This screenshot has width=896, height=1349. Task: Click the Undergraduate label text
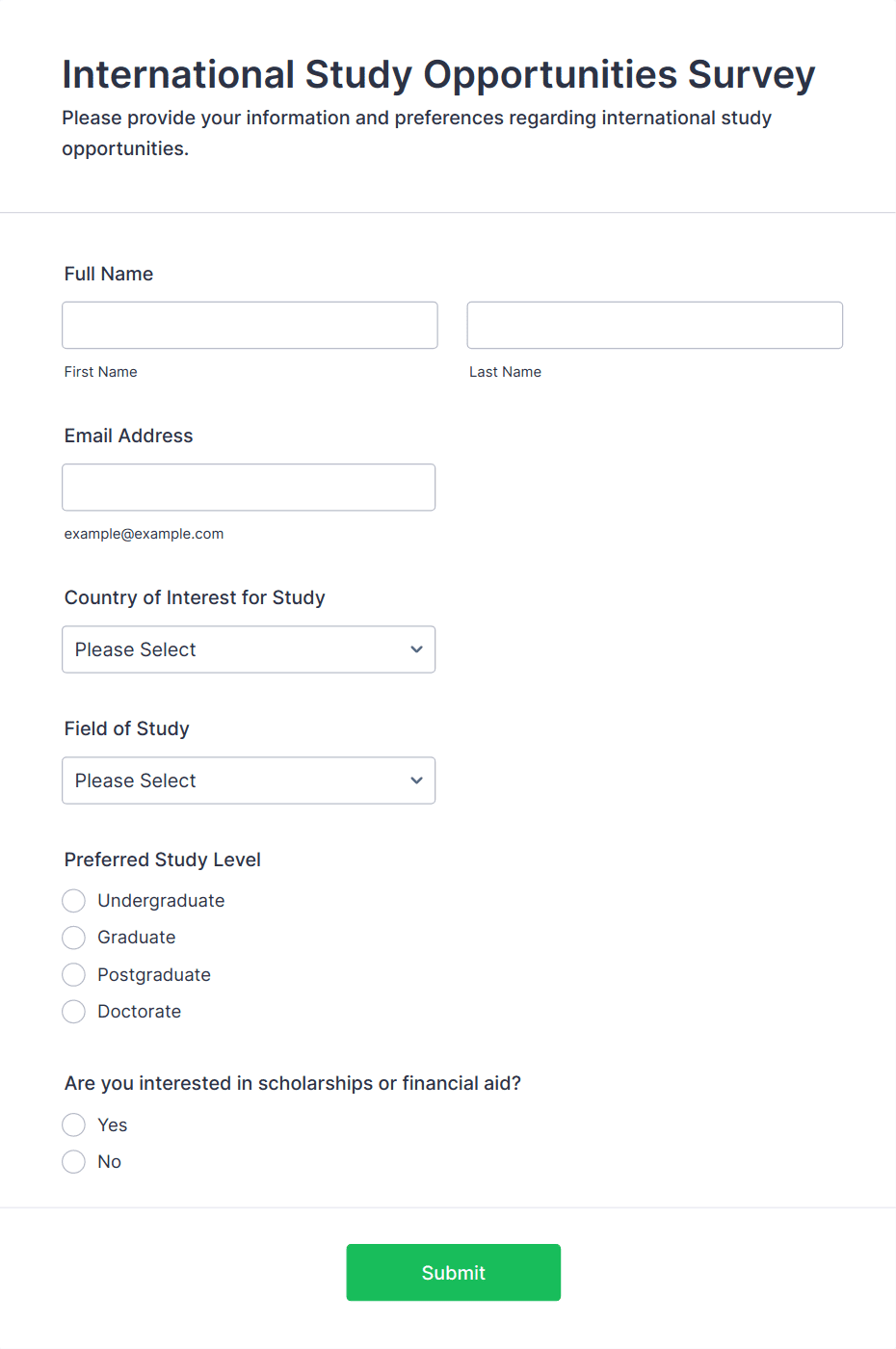point(161,901)
